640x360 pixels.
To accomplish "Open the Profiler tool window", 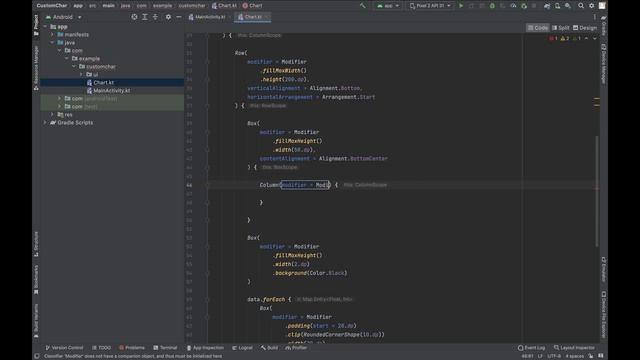I will [296, 348].
